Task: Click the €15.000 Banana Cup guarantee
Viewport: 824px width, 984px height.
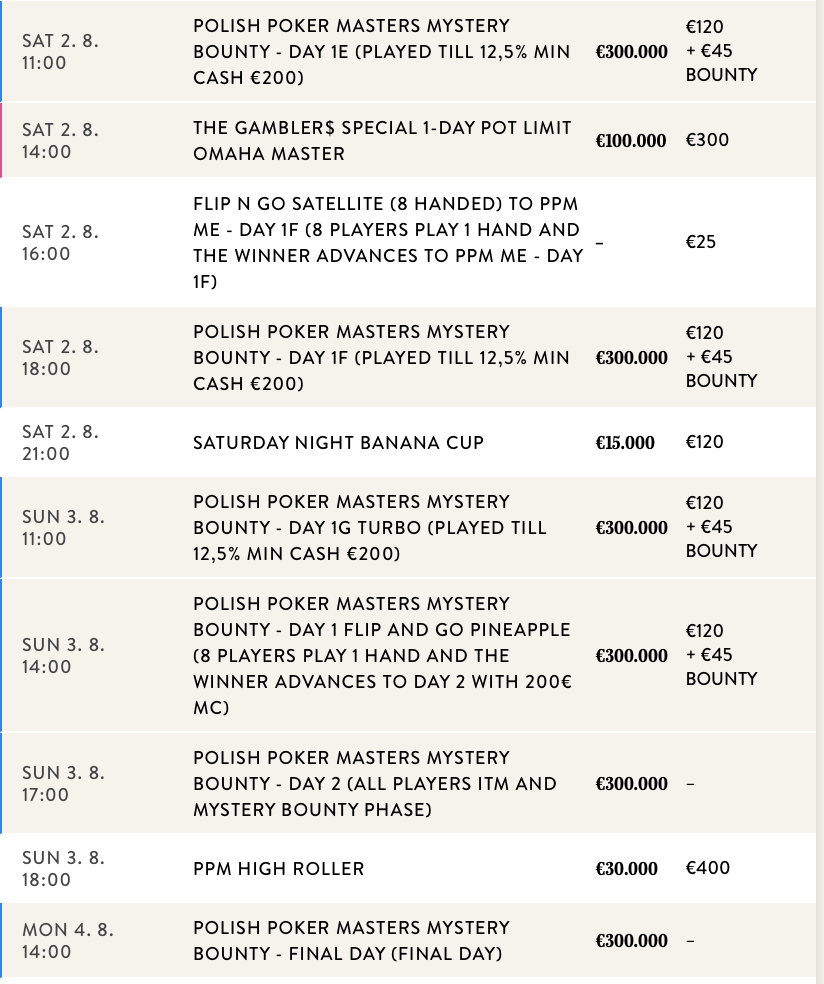Action: tap(625, 443)
